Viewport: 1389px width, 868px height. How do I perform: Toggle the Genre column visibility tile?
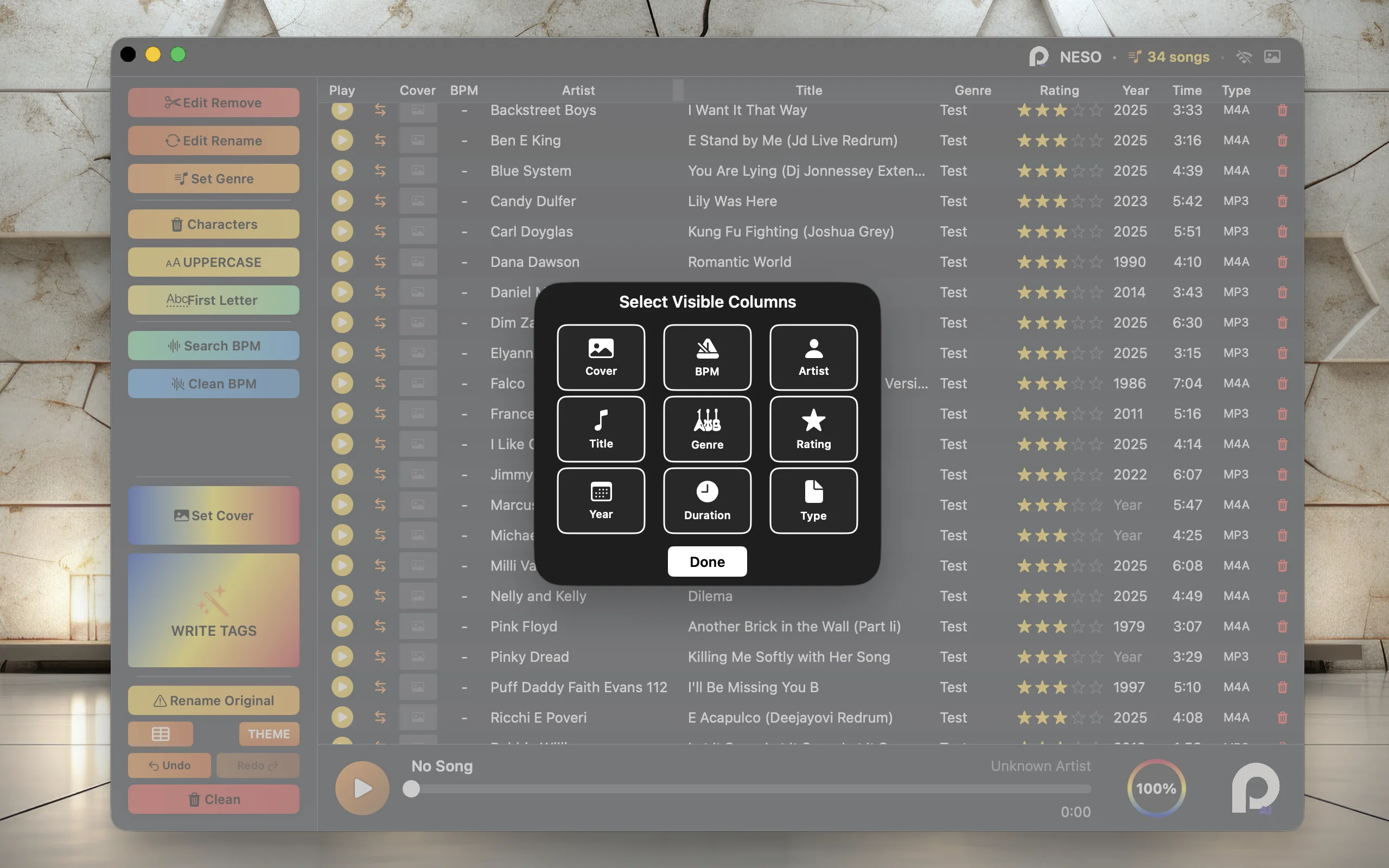[706, 429]
